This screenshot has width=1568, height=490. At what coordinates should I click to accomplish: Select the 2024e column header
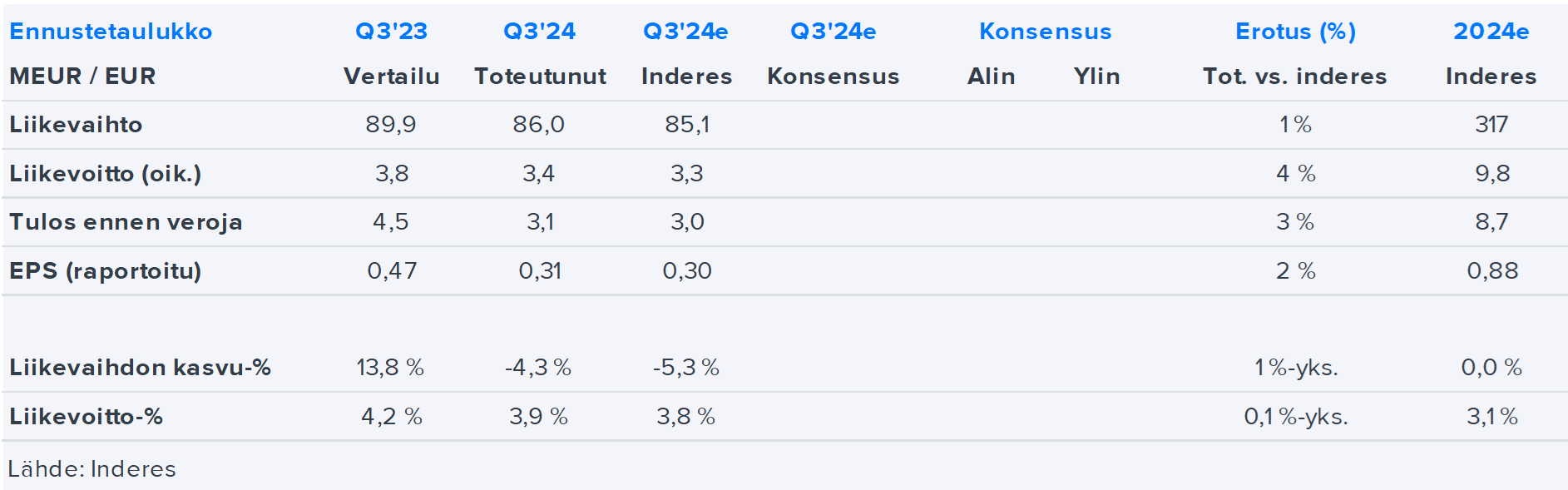(x=1491, y=32)
